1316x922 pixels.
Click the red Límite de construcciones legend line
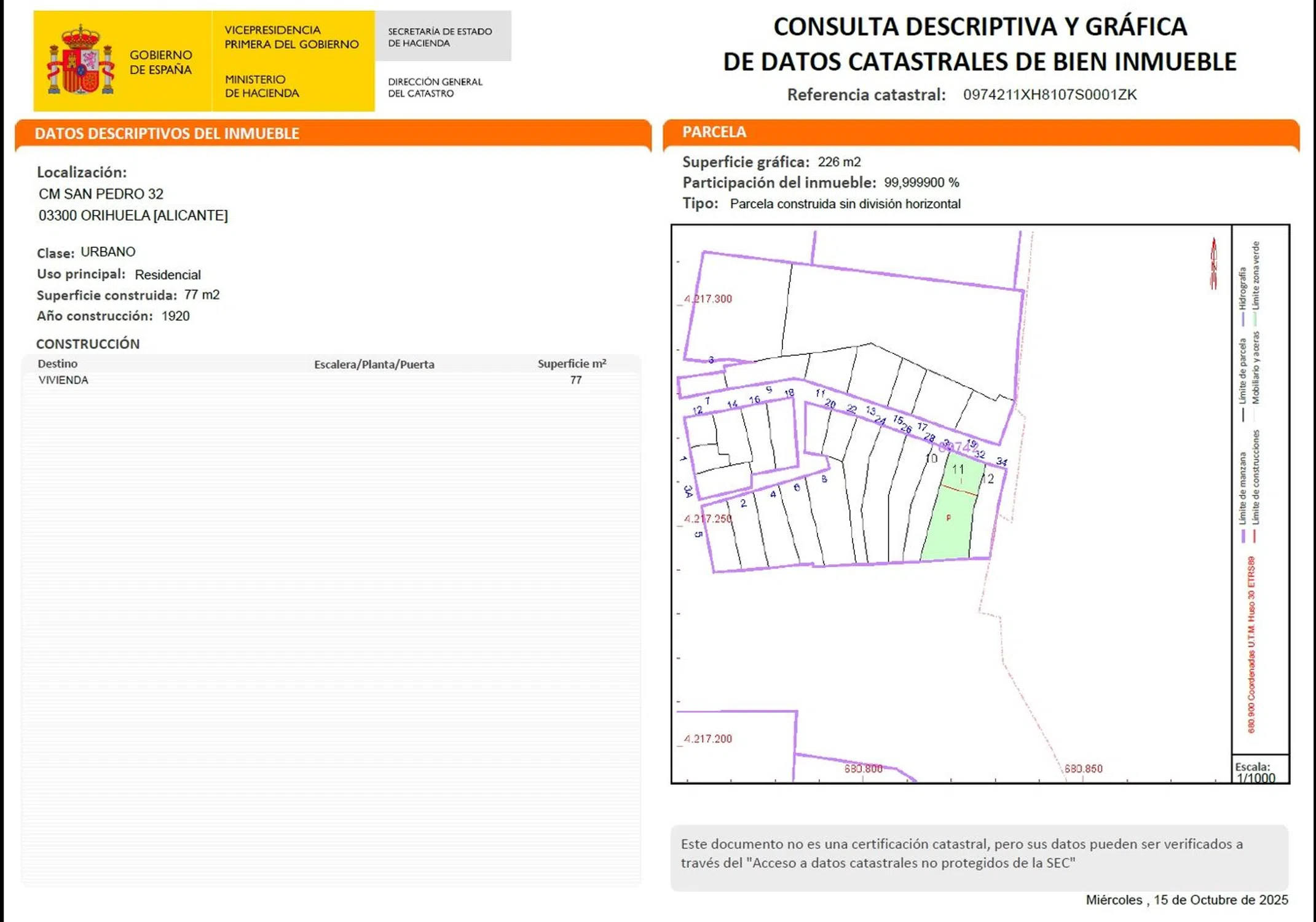pos(1255,536)
